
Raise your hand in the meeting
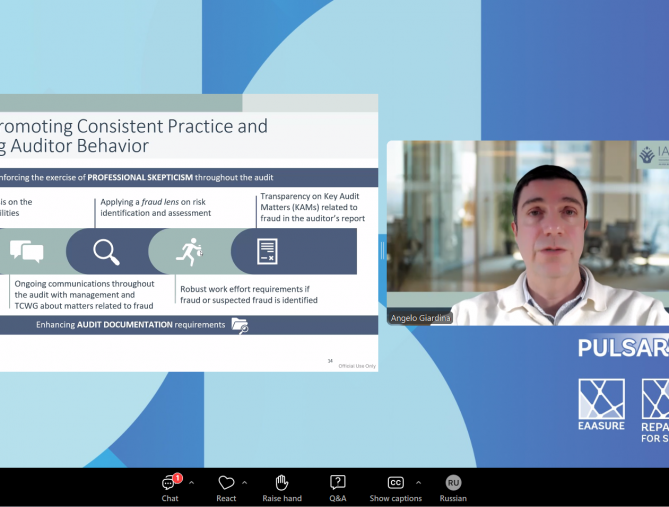tap(282, 487)
